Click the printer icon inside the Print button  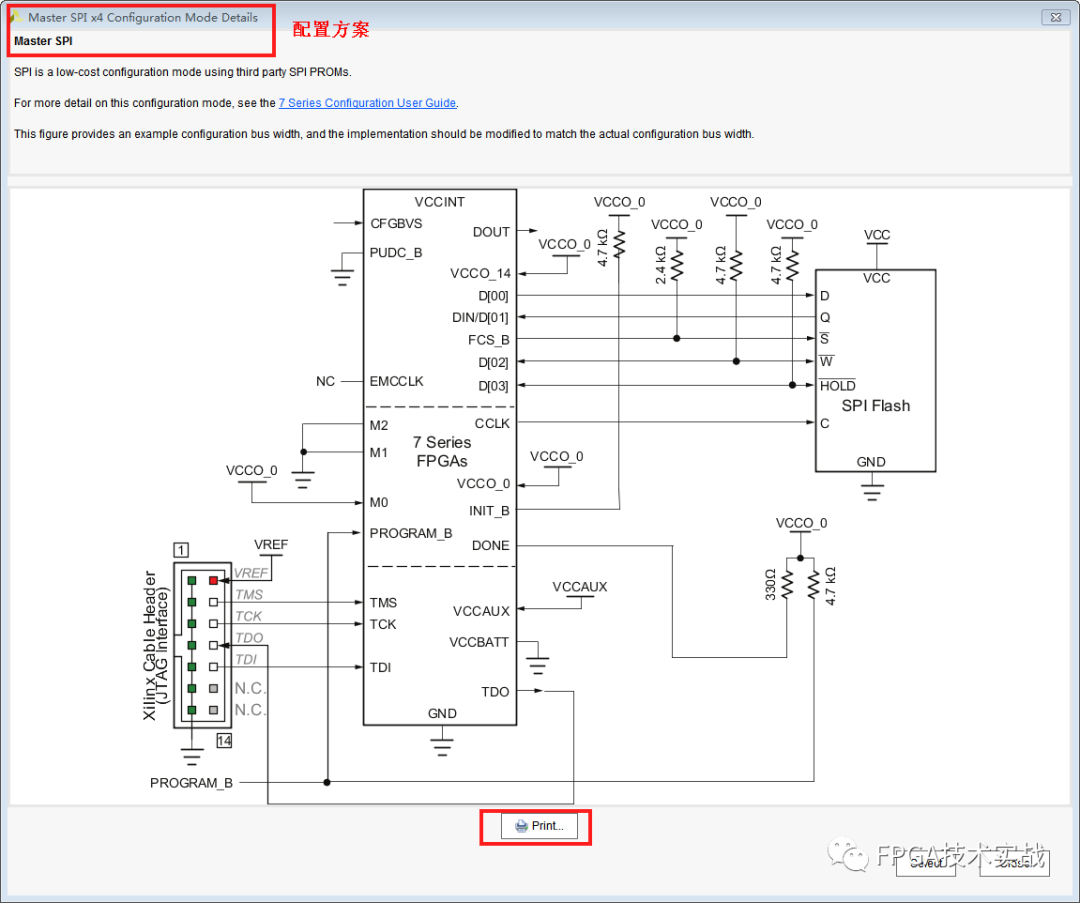pos(521,825)
